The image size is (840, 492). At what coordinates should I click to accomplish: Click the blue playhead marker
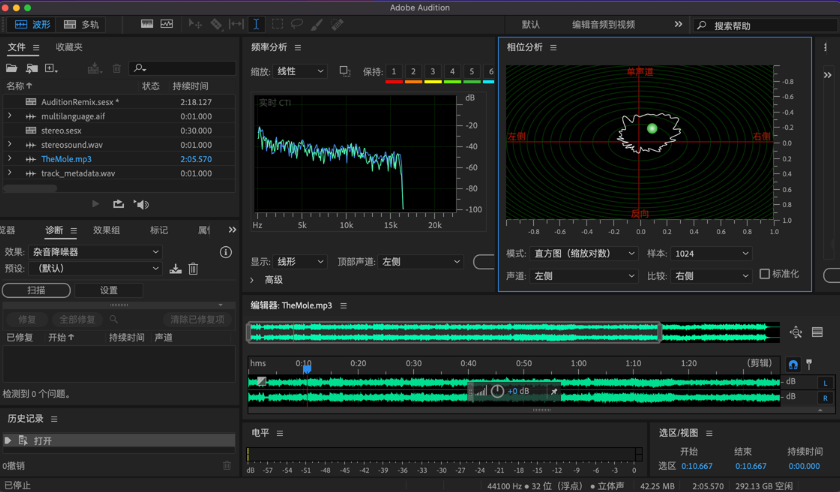click(x=307, y=369)
